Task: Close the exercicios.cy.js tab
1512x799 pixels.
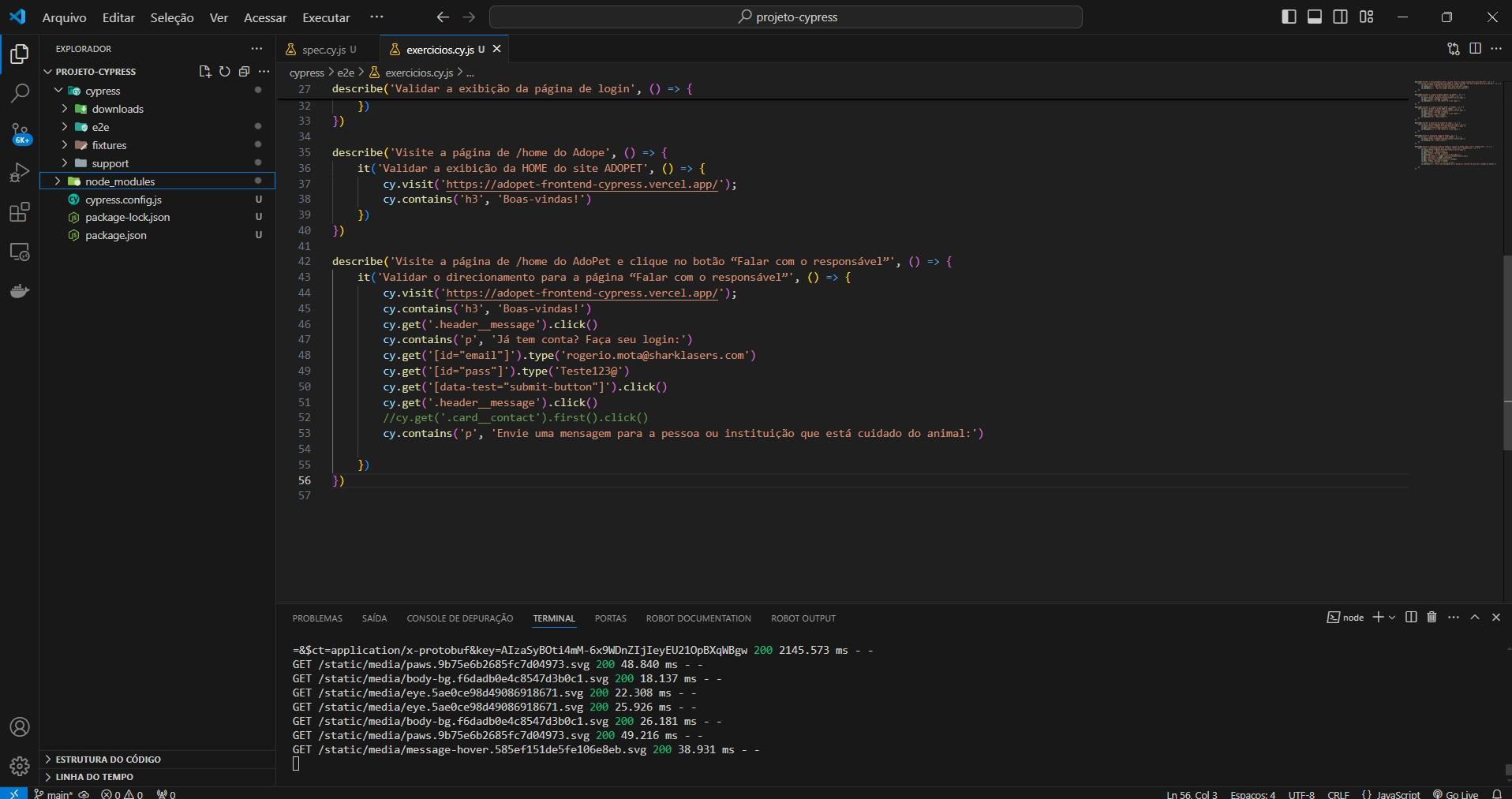Action: 496,49
